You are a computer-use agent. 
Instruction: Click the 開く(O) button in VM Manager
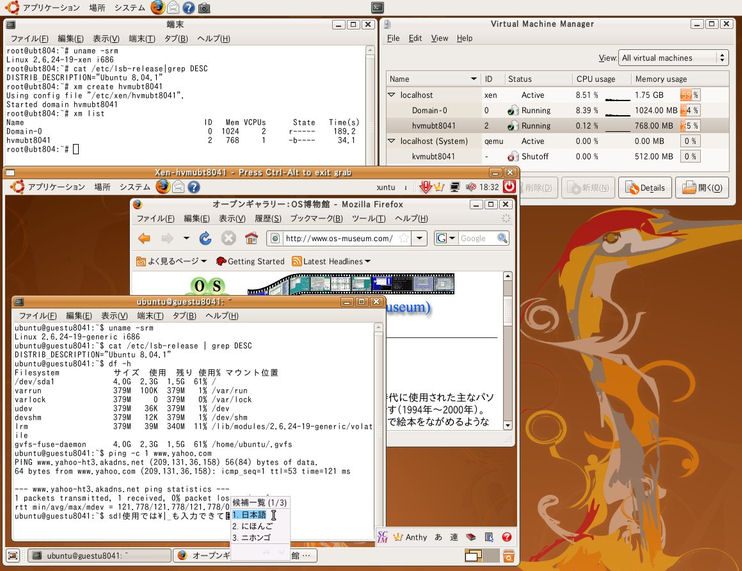(x=702, y=188)
